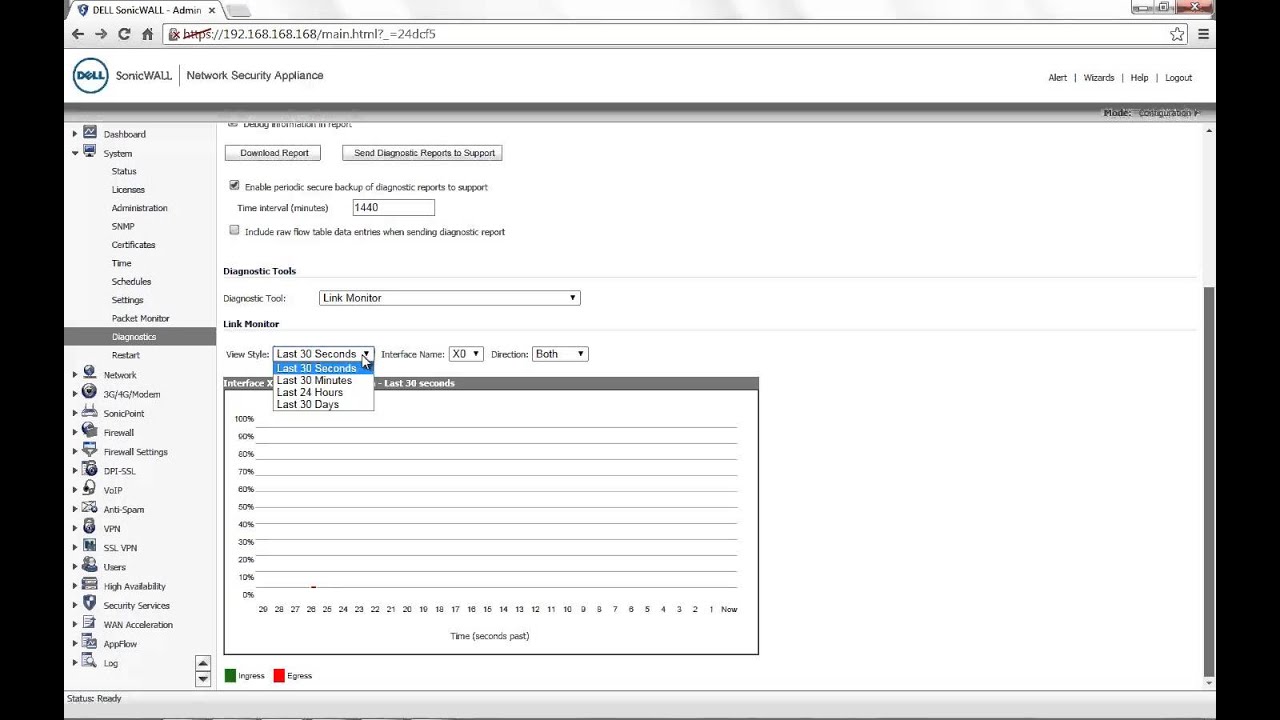The width and height of the screenshot is (1280, 720).
Task: Expand the Network tree arrow
Action: 75,374
